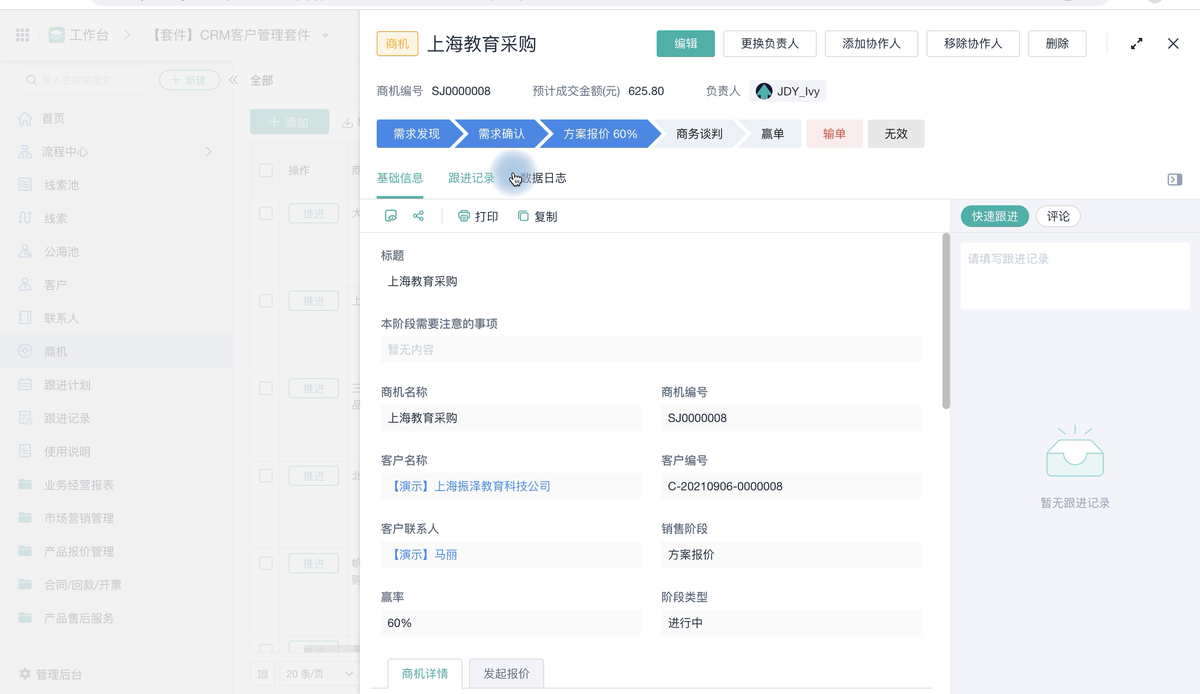Collapse the right follow-up side panel
The width and height of the screenshot is (1200, 694).
1174,179
